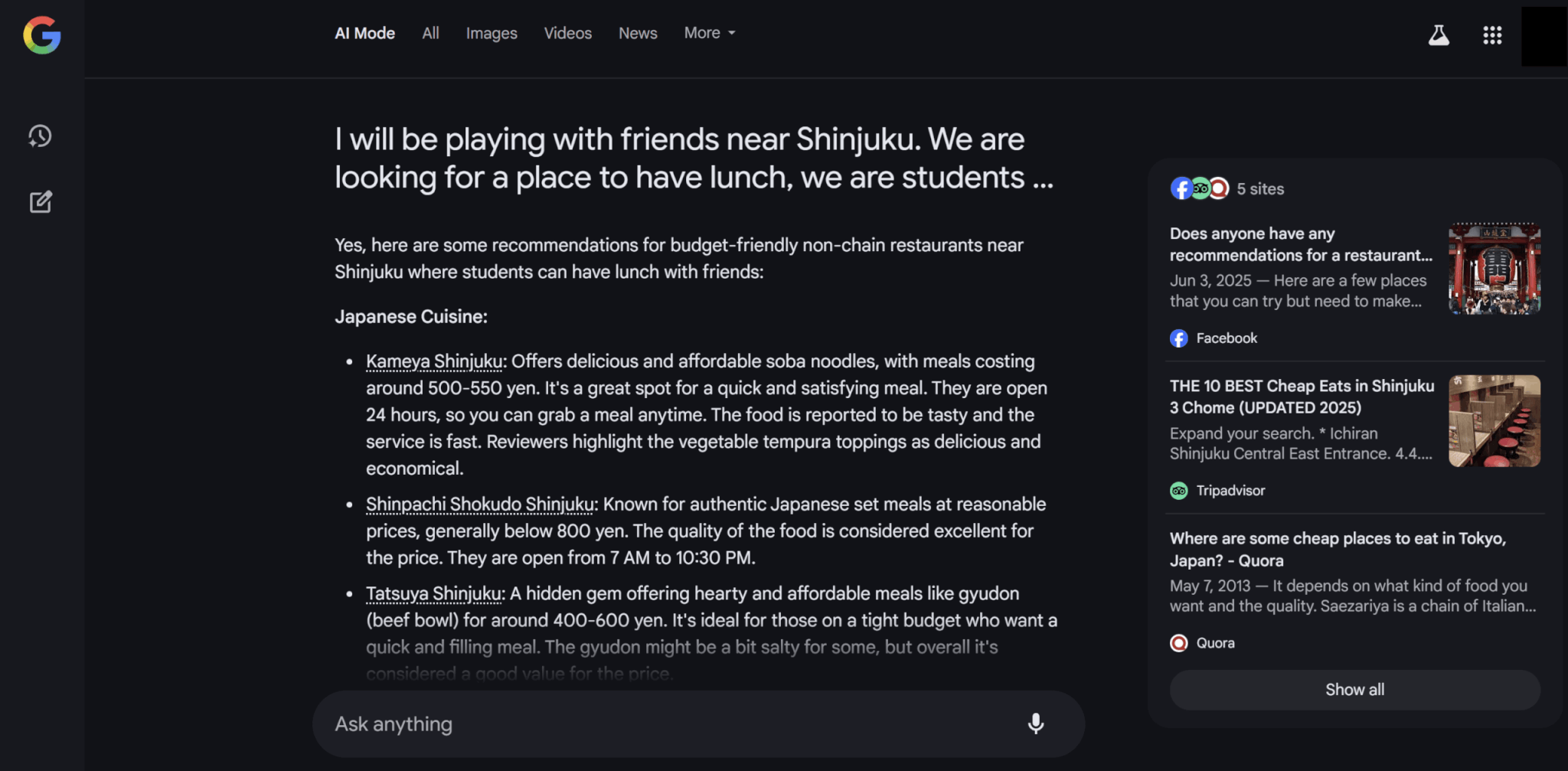Start a new search with compose icon
1568x771 pixels.
pyautogui.click(x=41, y=202)
